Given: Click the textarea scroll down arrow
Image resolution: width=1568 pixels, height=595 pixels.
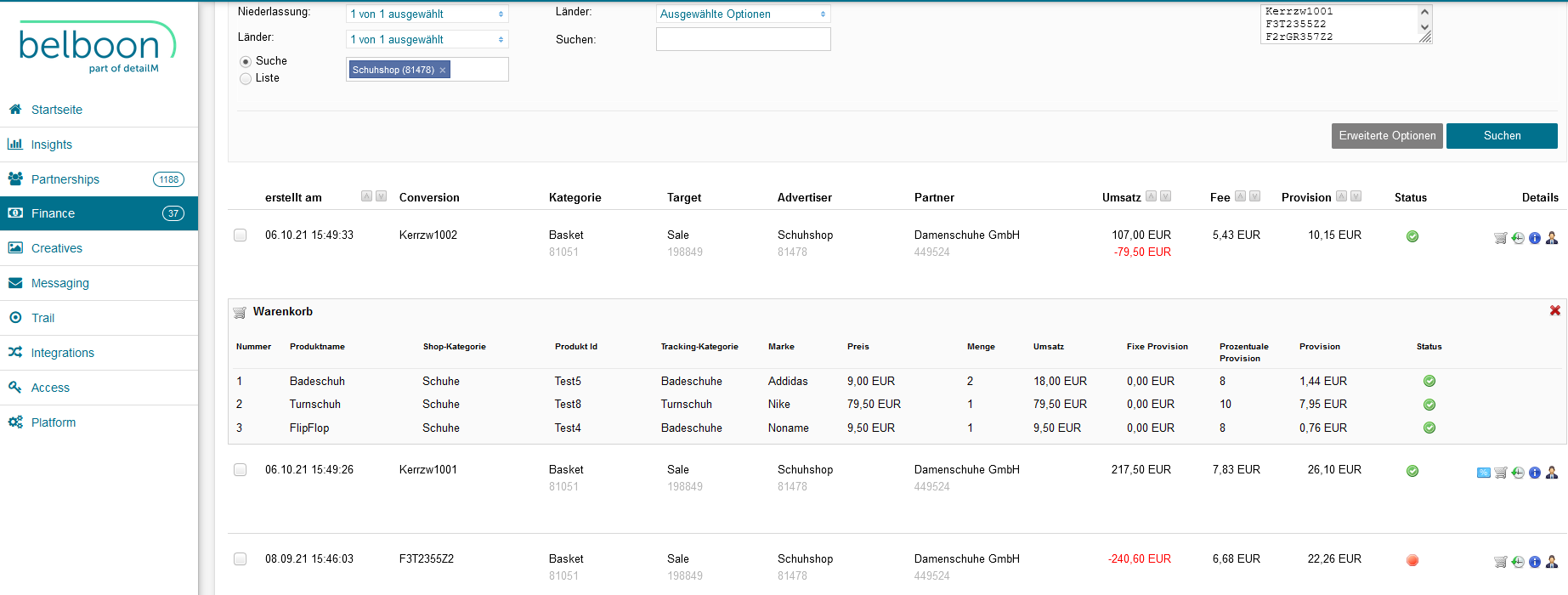Looking at the screenshot, I should [1425, 27].
